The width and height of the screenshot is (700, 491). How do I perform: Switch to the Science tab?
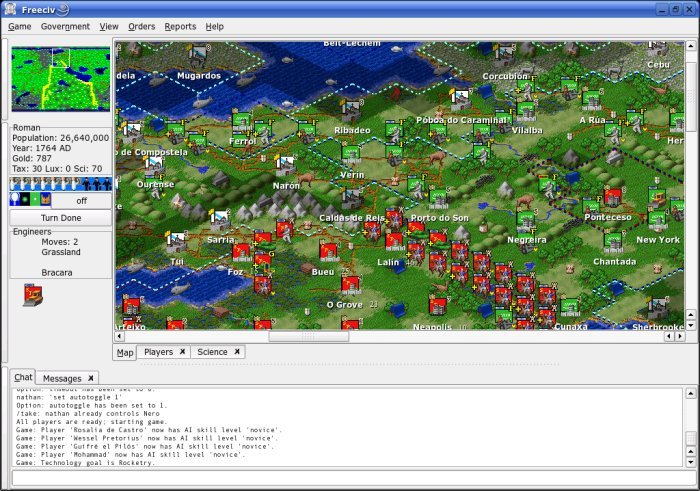tap(212, 352)
